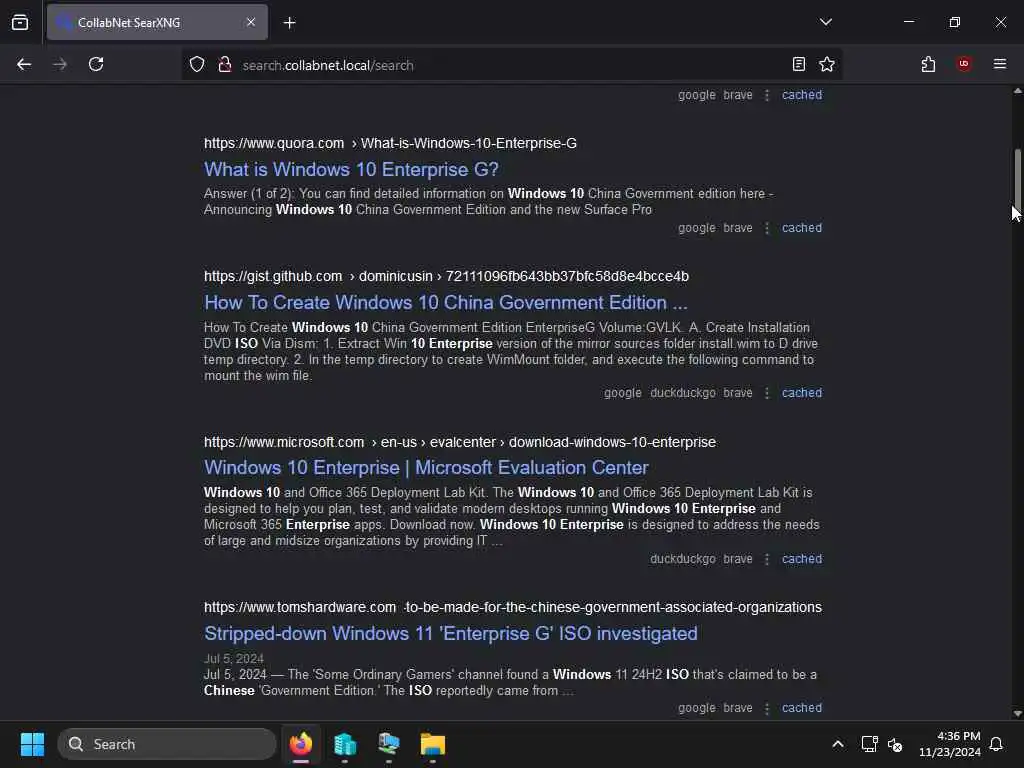Image resolution: width=1024 pixels, height=768 pixels.
Task: Expand options dots beside the top cached link
Action: pyautogui.click(x=767, y=95)
